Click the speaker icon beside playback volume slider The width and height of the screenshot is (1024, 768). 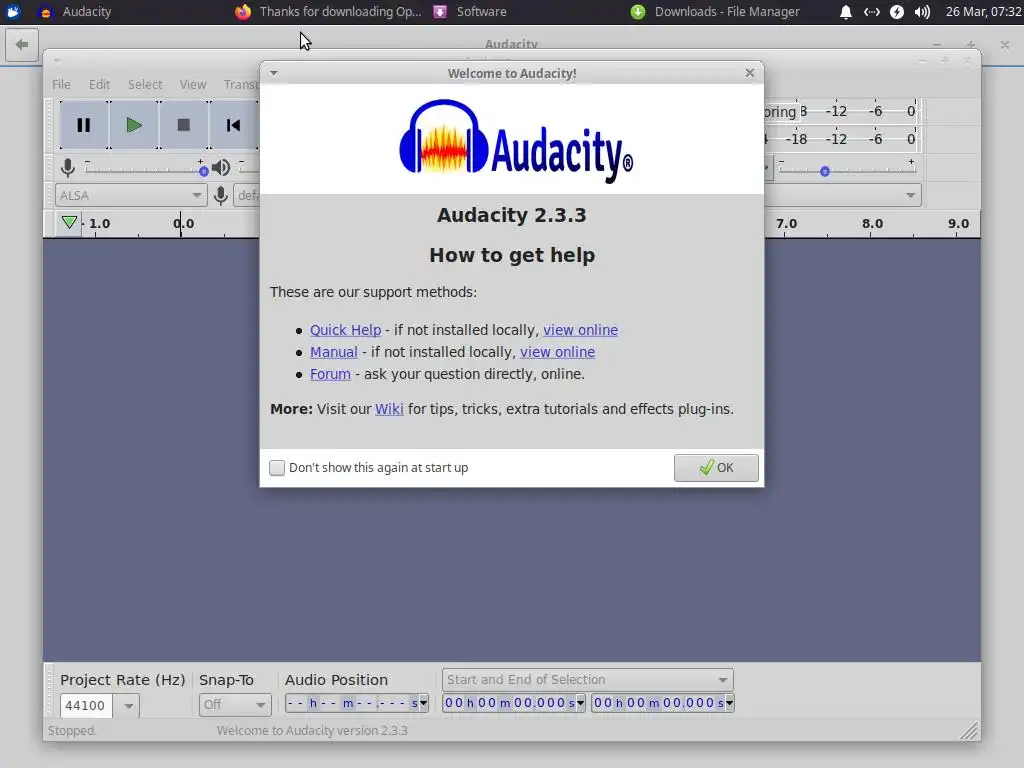pyautogui.click(x=221, y=168)
